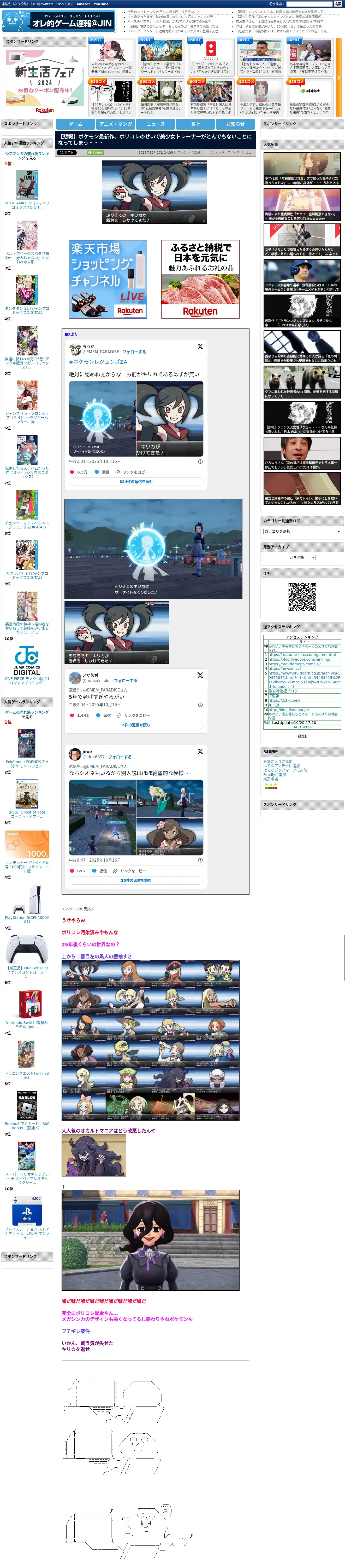The height and width of the screenshot is (1568, 345).
Task: Open https://matome-plus.com/game.html ranking link
Action: tap(302, 654)
